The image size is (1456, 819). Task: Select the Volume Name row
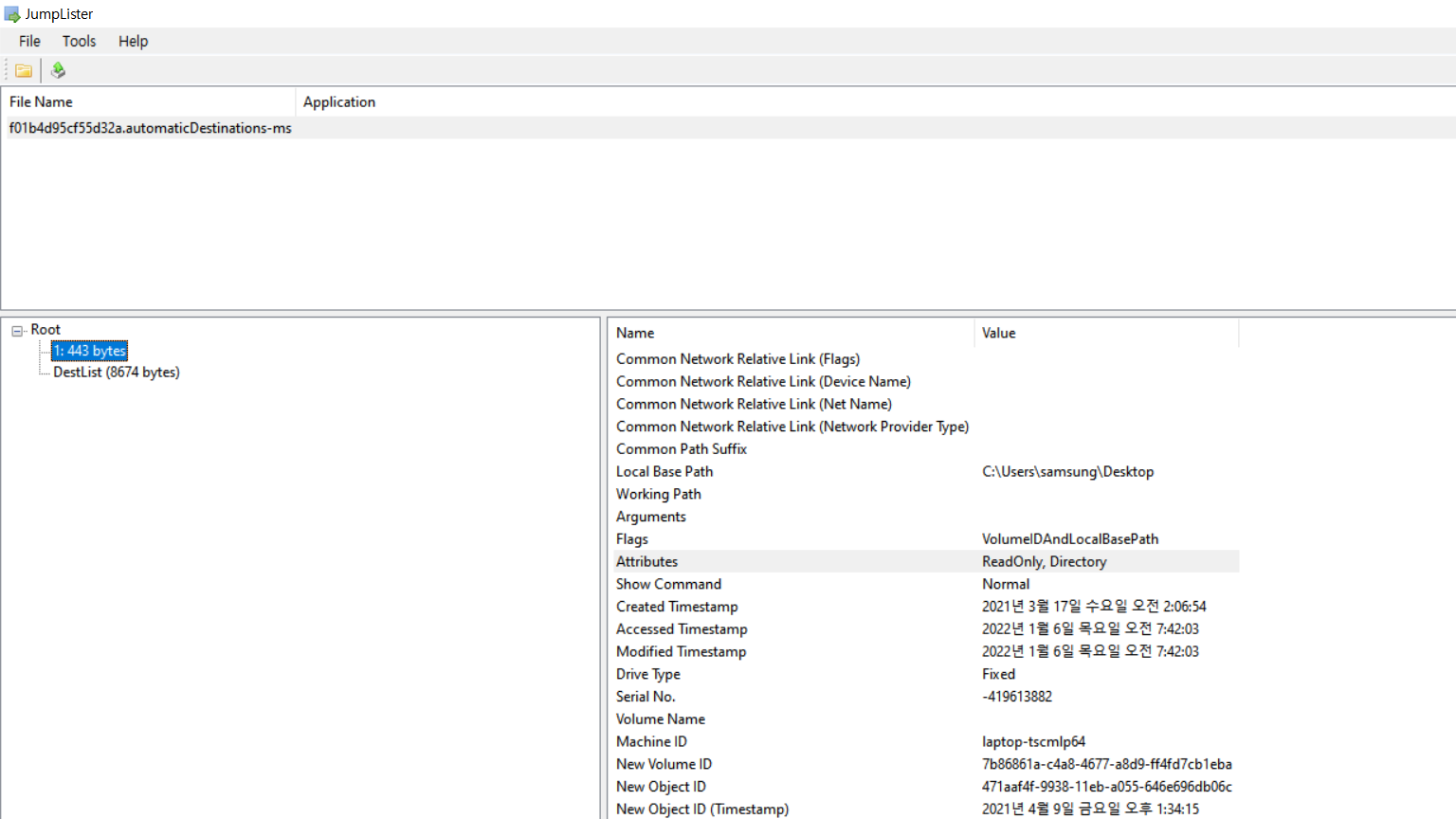(925, 719)
